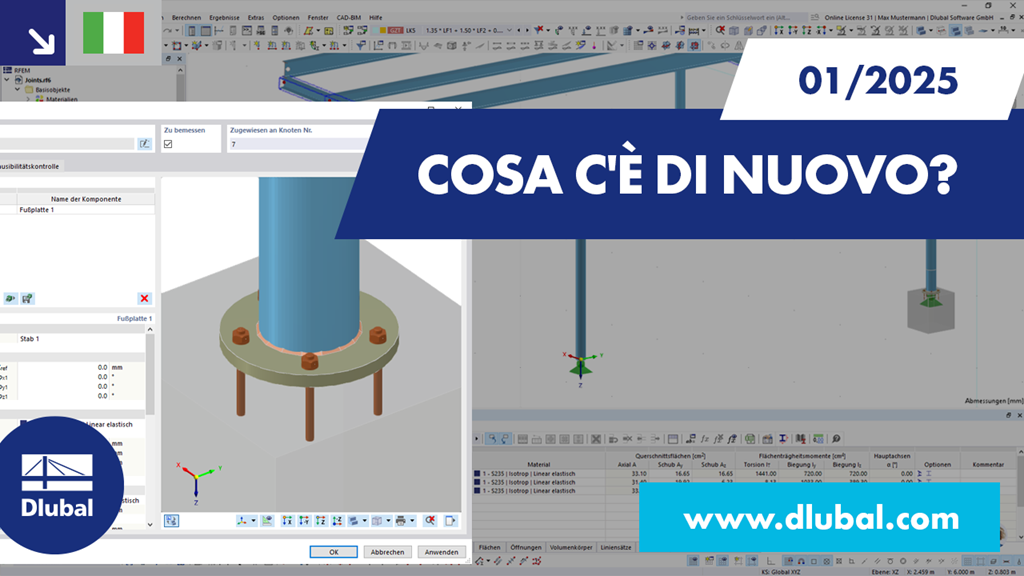View preview in reverse Z direction
This screenshot has width=1024, height=576.
[x=337, y=520]
